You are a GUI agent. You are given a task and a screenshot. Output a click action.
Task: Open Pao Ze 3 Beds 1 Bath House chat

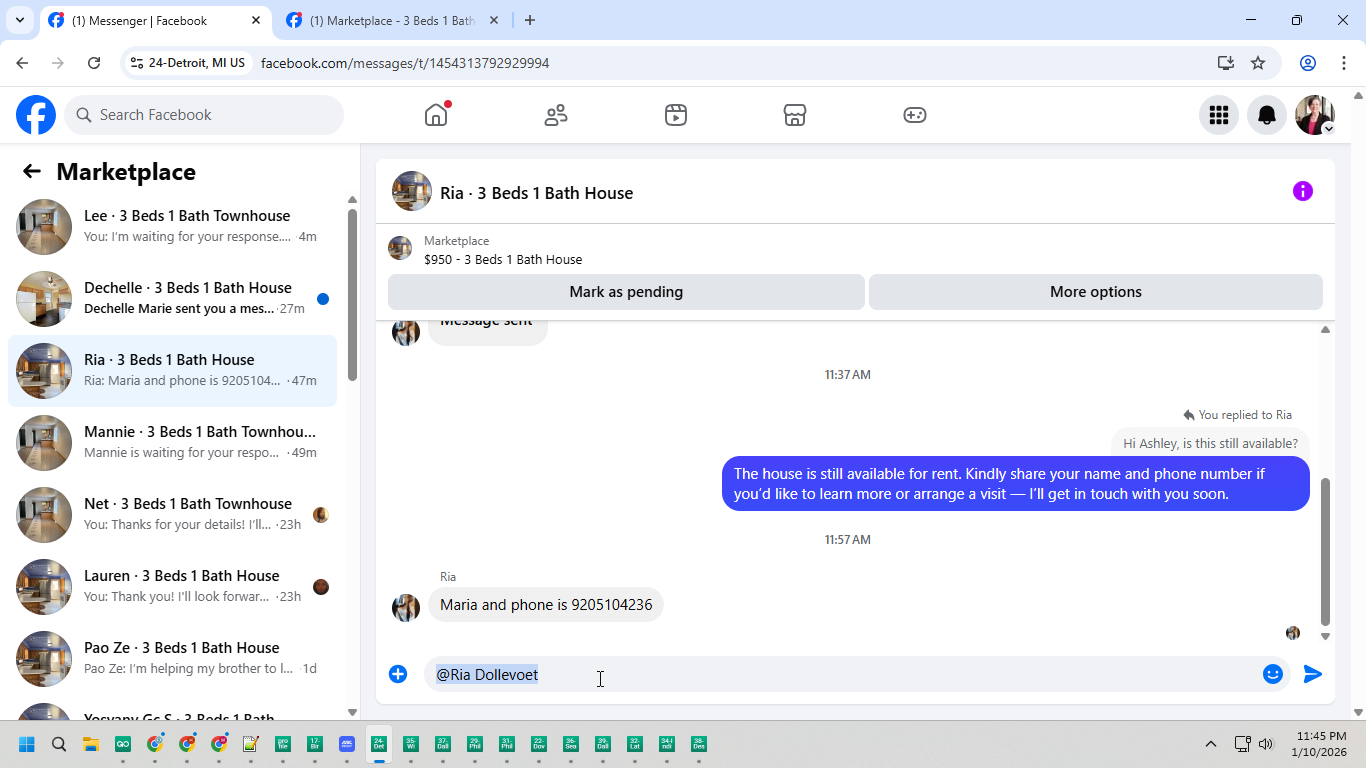tap(172, 659)
